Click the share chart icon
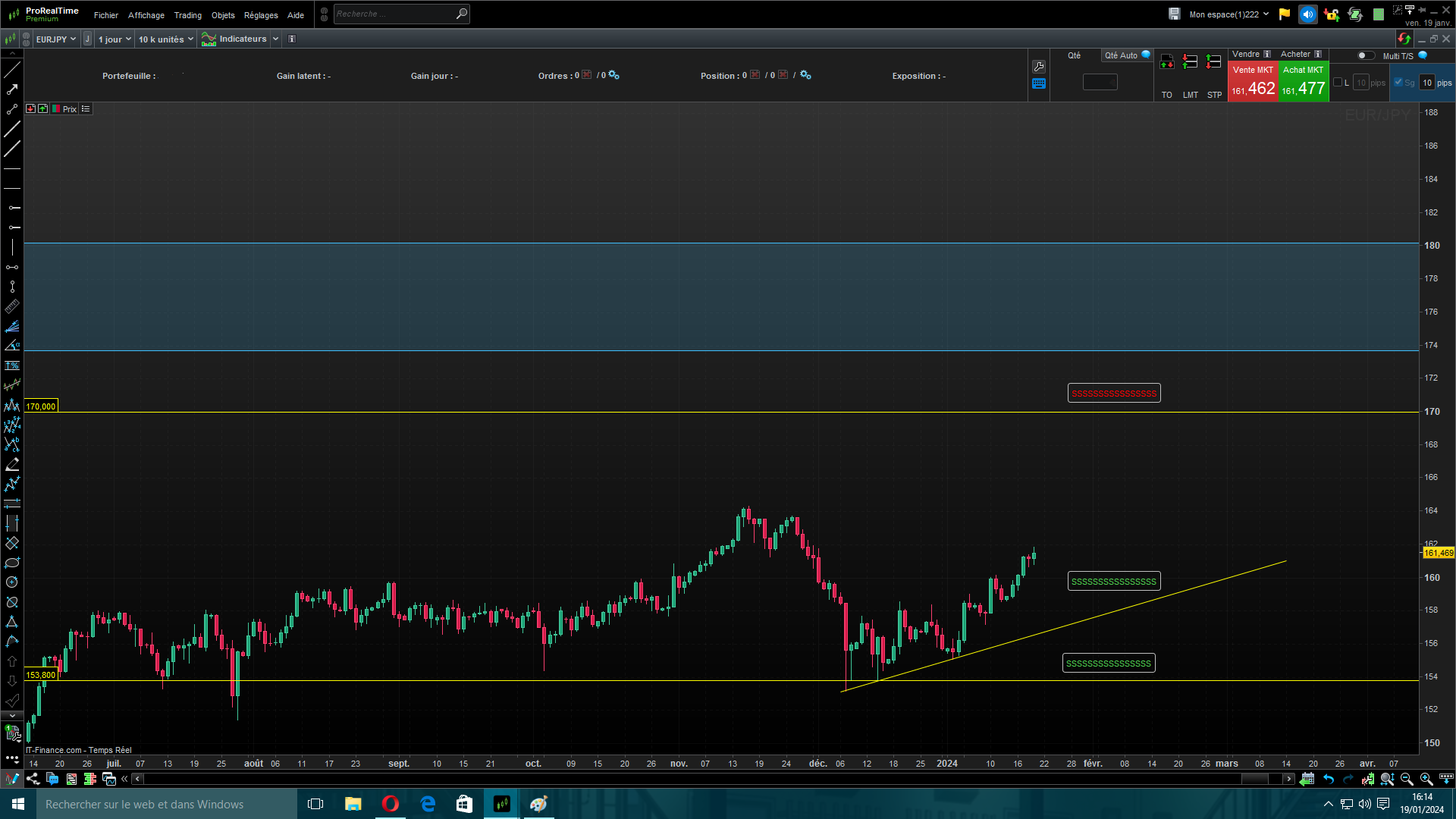 [x=33, y=779]
